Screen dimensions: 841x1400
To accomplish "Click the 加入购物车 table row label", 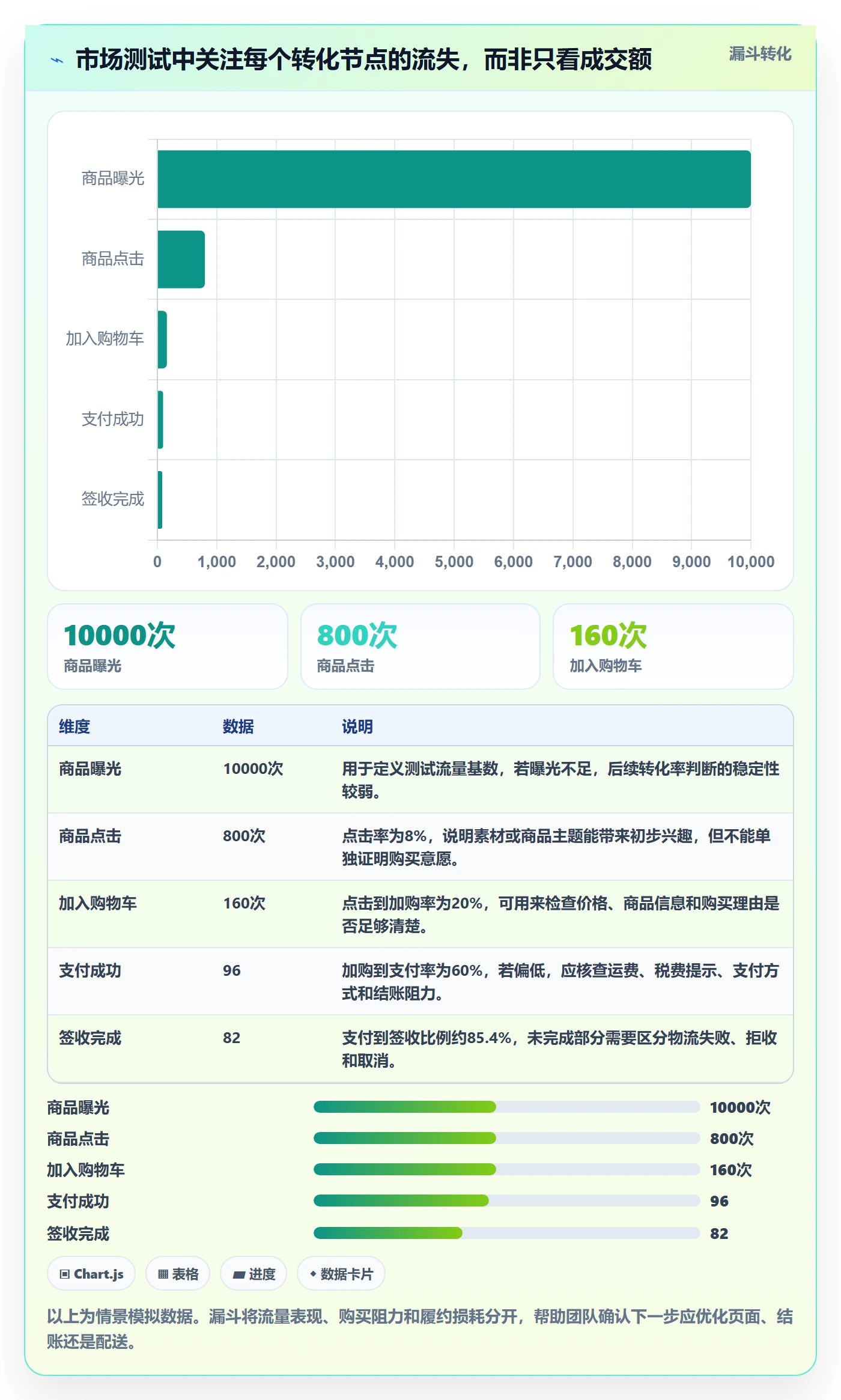I will (98, 903).
